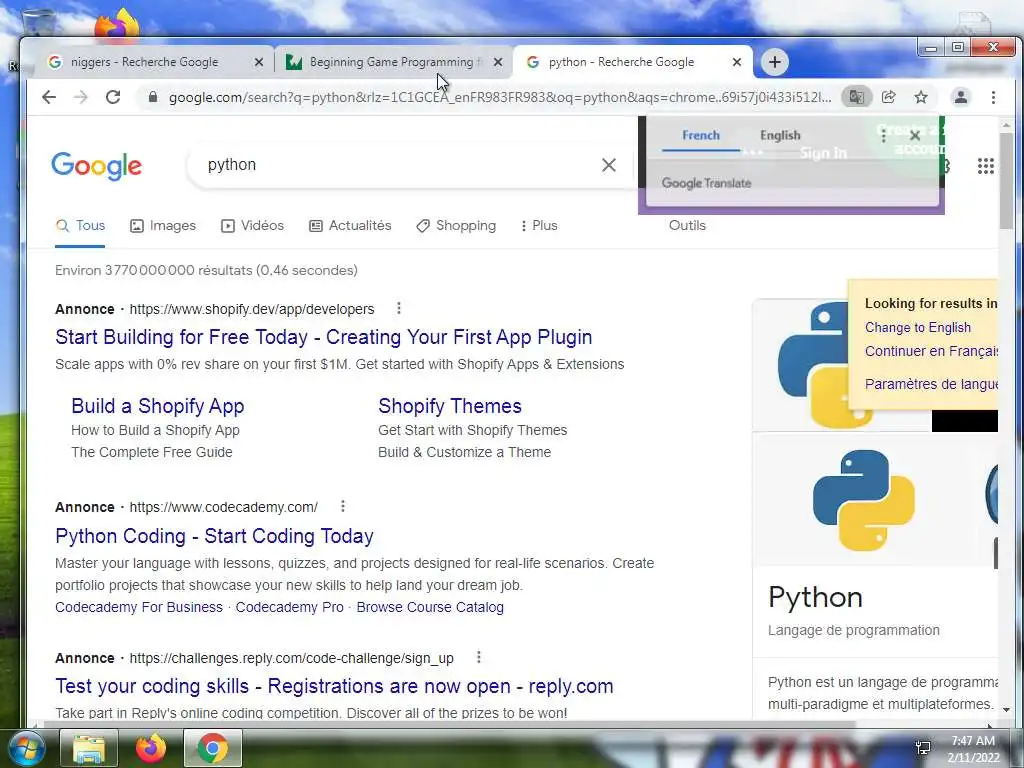Open Codecademy For Business link
1024x768 pixels.
(138, 607)
